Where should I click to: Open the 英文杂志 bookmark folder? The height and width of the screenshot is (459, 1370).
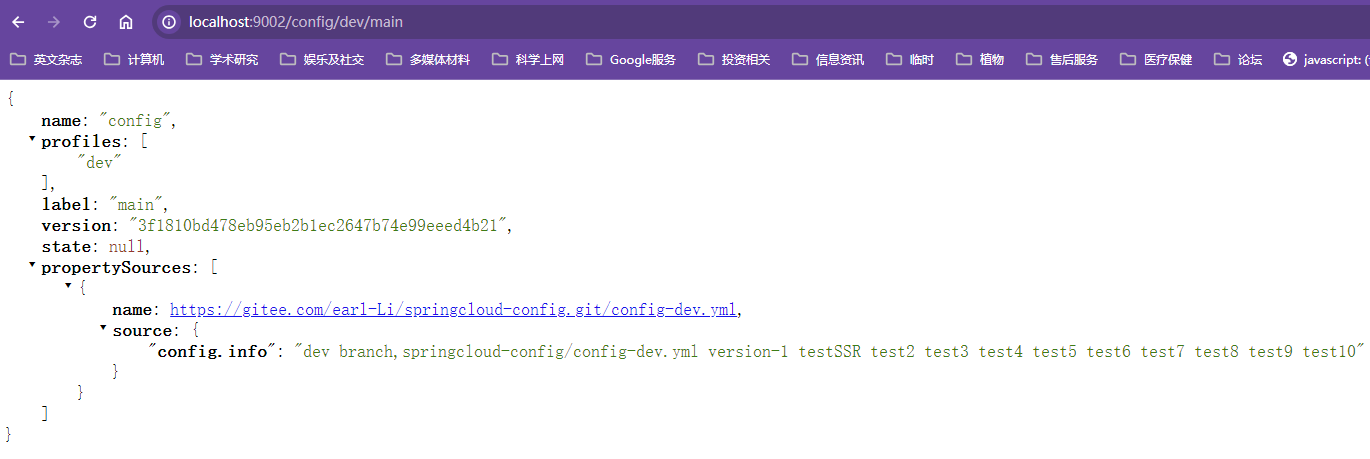46,60
